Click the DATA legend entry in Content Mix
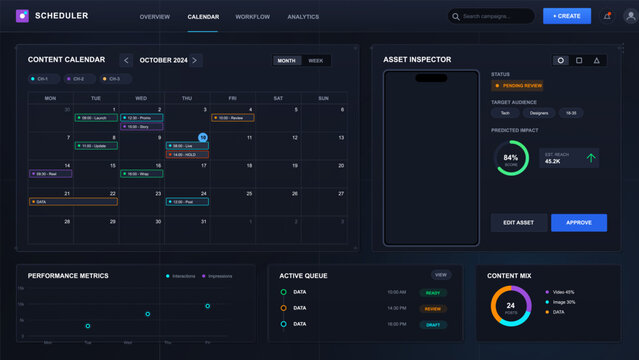This screenshot has height=360, width=639. (x=555, y=312)
